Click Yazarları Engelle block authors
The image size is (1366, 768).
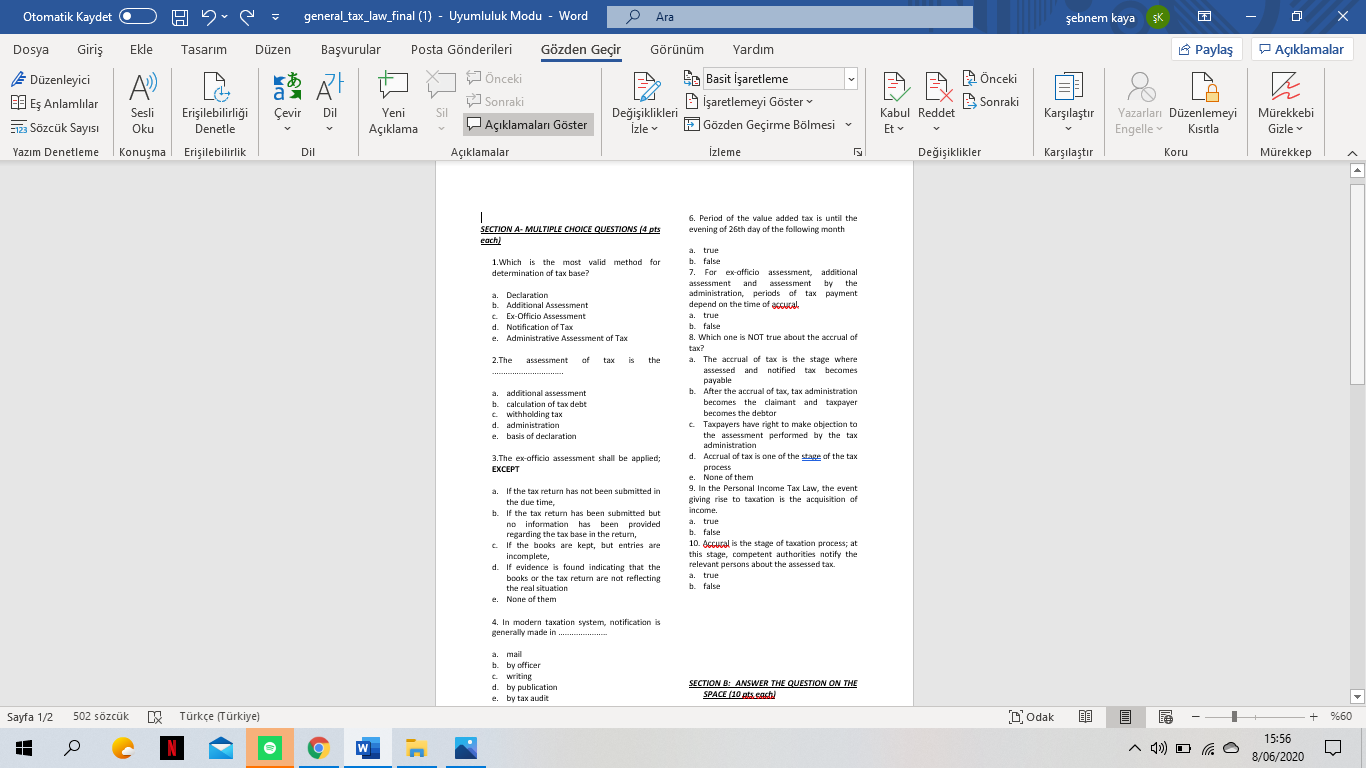[x=1139, y=104]
